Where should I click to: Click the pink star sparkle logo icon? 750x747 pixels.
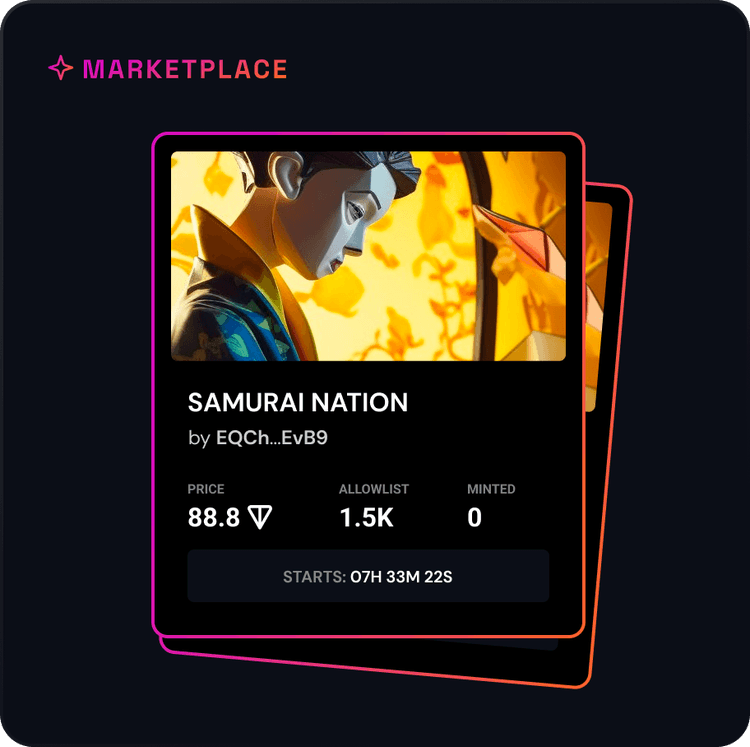tap(61, 67)
